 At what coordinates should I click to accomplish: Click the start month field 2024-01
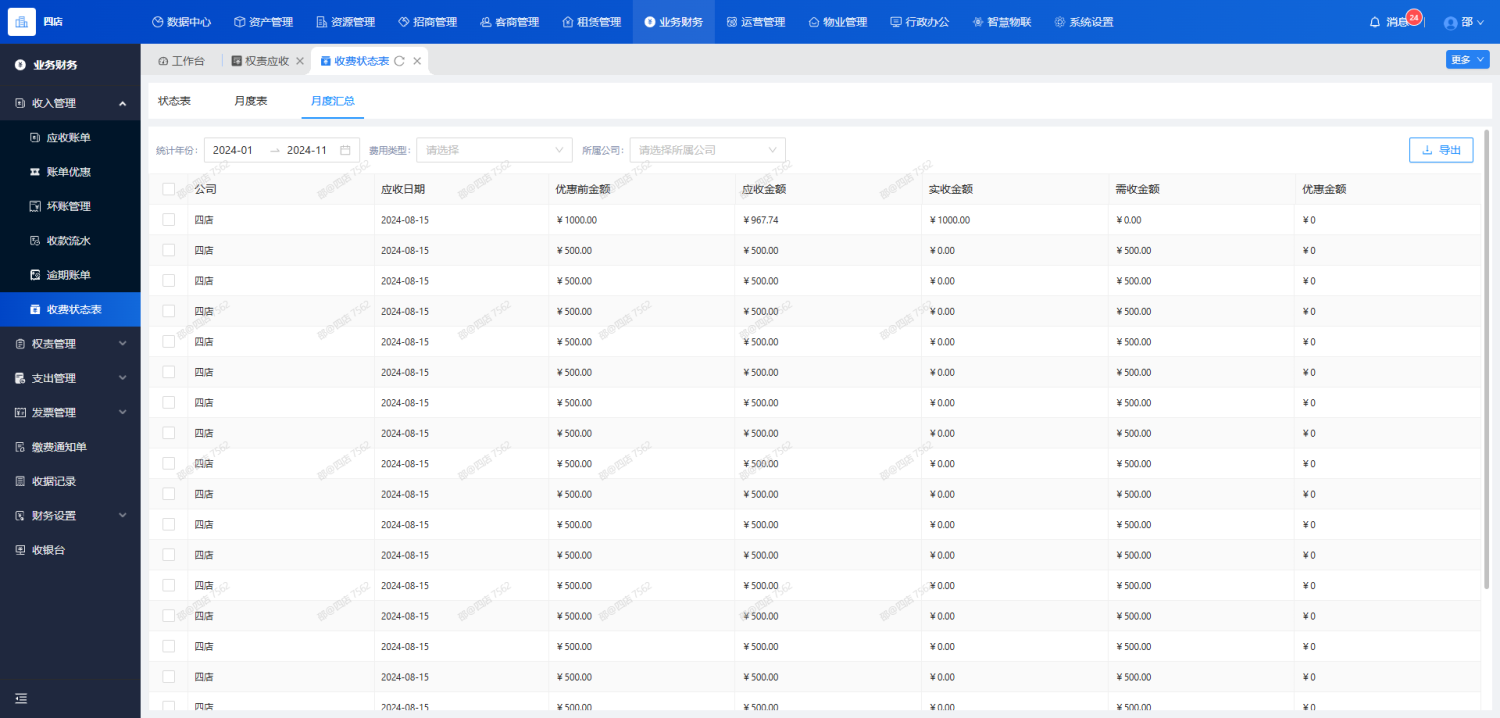[x=233, y=150]
